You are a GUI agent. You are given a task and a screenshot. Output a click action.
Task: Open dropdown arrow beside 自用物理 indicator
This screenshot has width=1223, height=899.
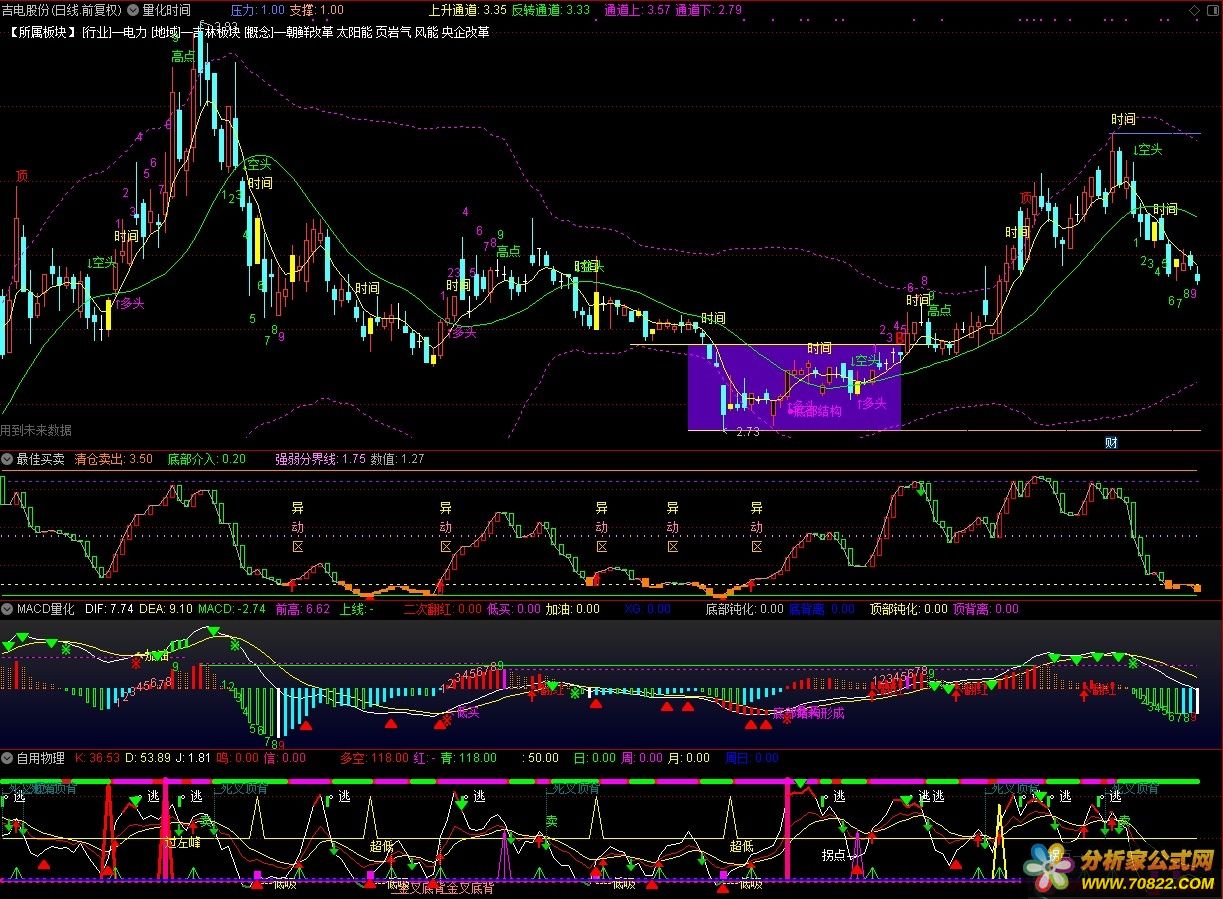tap(8, 758)
